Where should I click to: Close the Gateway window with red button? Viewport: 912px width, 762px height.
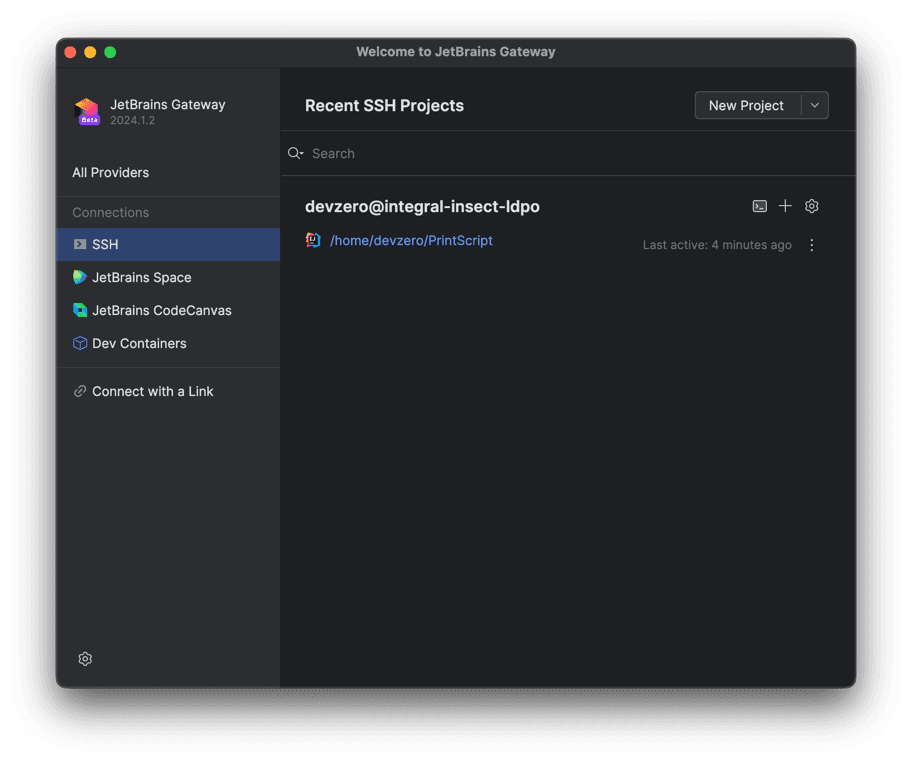tap(70, 52)
